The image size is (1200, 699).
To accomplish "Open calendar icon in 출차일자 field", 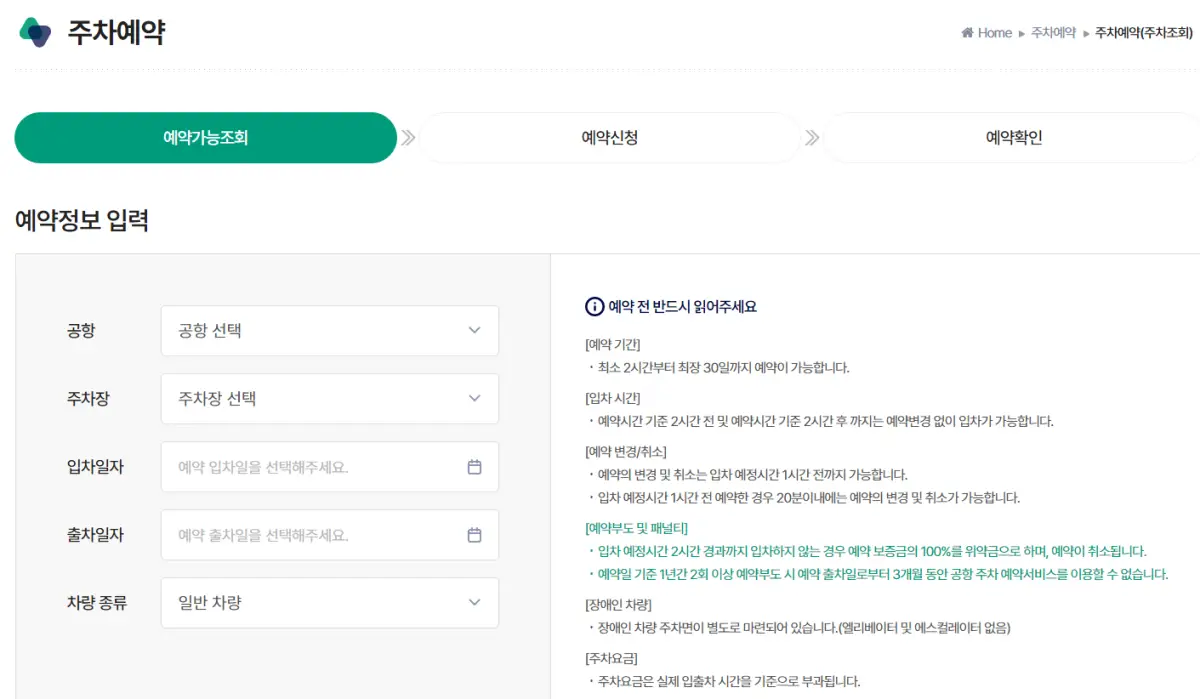I will tap(475, 535).
